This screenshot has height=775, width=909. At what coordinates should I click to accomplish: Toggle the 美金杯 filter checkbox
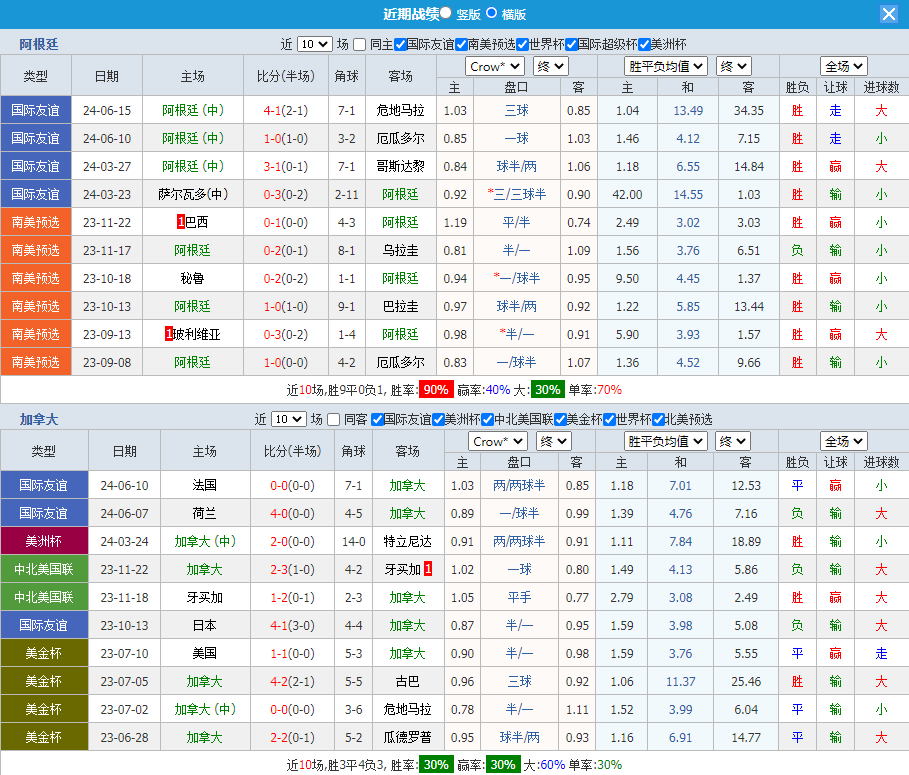pyautogui.click(x=558, y=419)
